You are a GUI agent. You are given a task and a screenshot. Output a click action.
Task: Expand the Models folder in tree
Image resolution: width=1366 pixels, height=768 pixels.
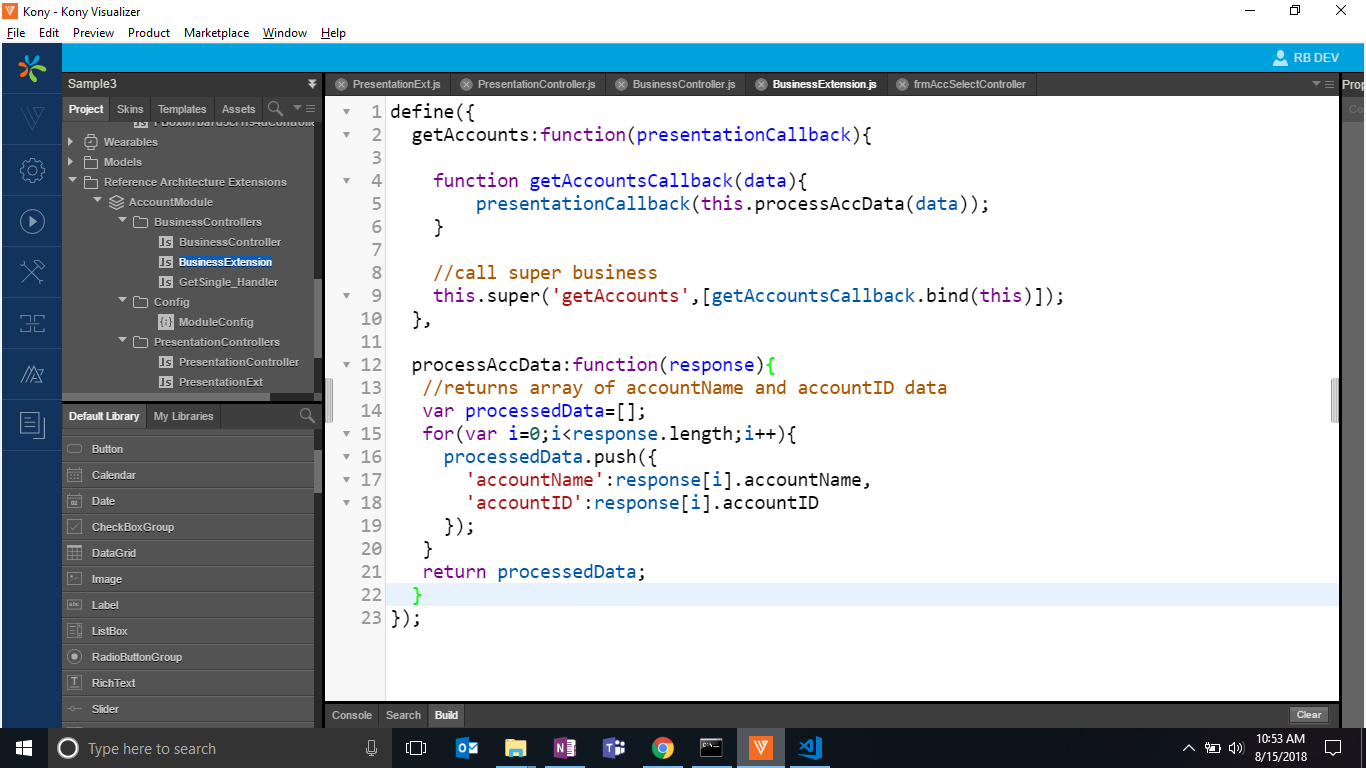[72, 162]
